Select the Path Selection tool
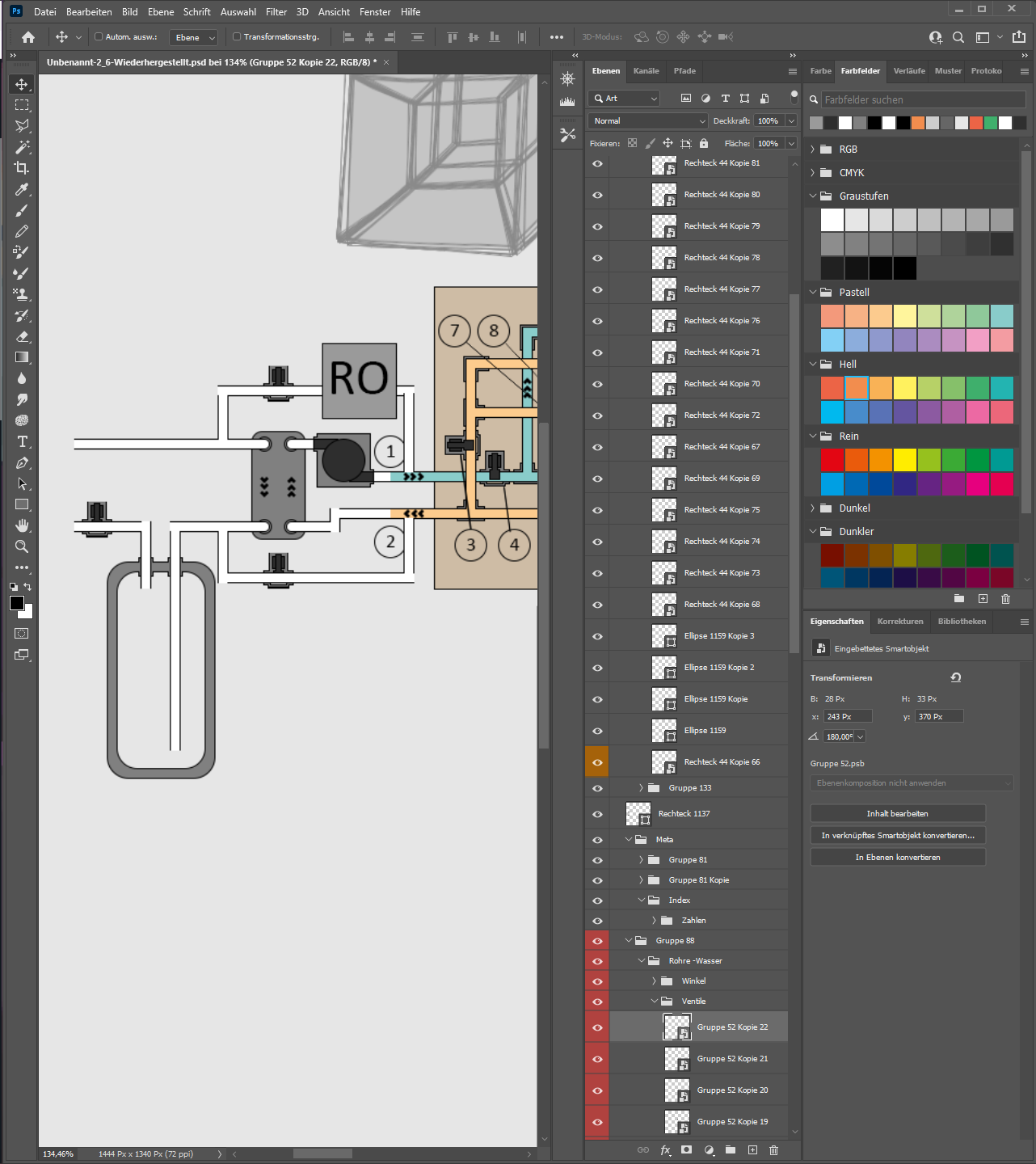The height and width of the screenshot is (1164, 1036). click(x=22, y=483)
